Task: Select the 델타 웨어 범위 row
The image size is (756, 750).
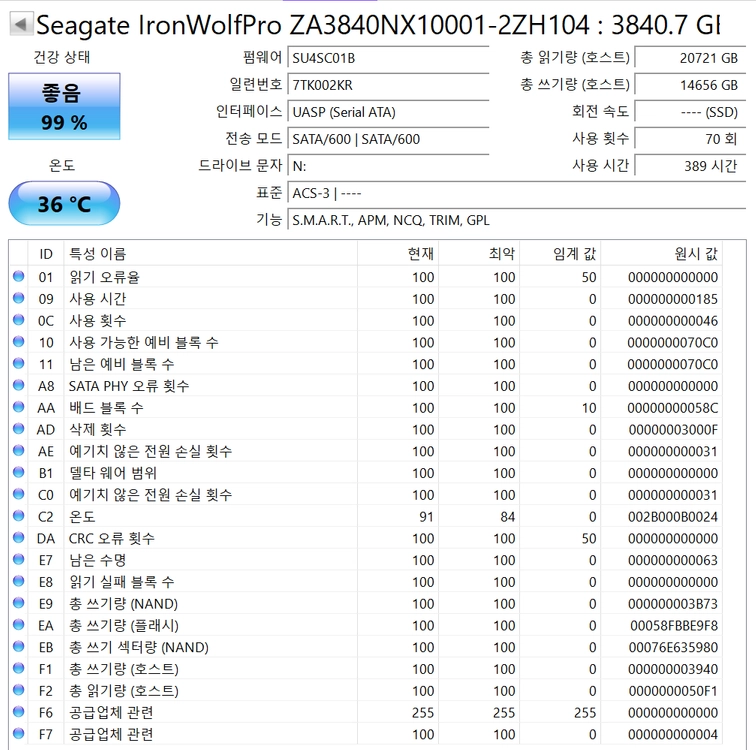Action: coord(365,473)
